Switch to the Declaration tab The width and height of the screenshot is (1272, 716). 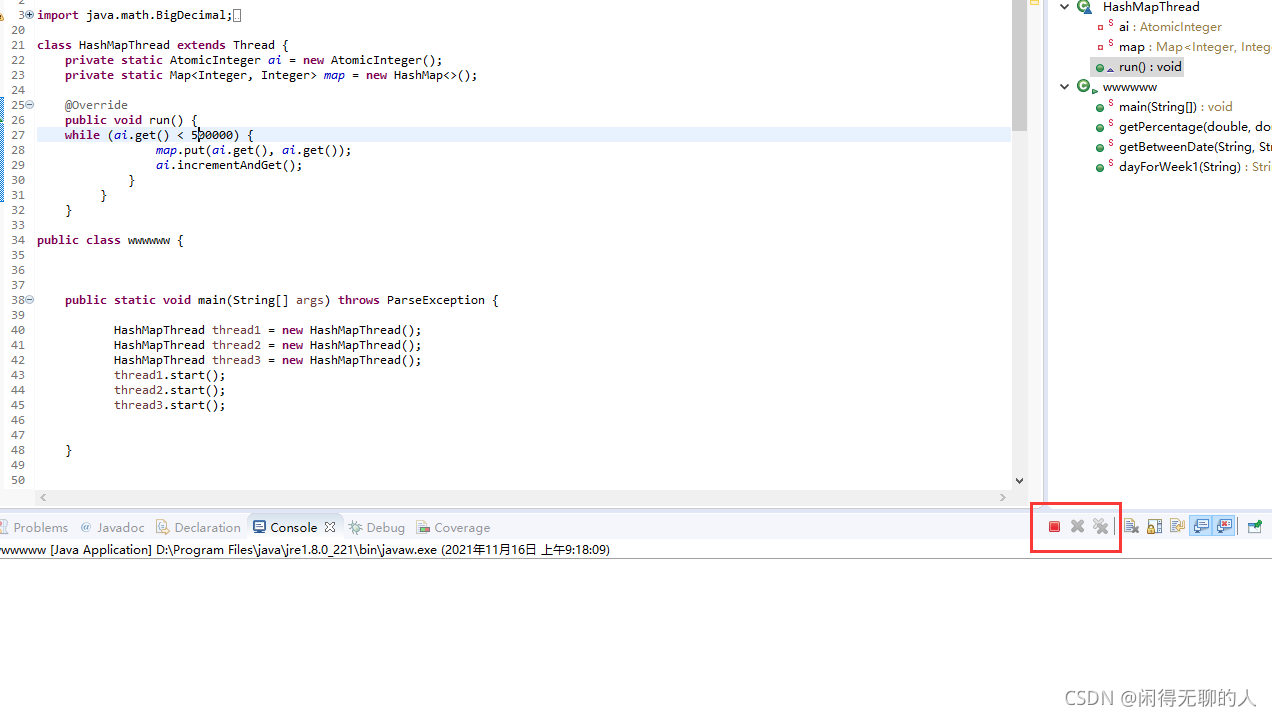pos(199,527)
